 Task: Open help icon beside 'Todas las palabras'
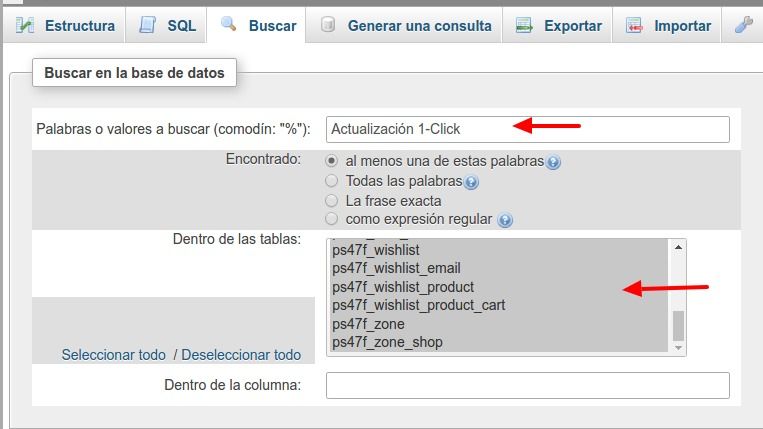pyautogui.click(x=471, y=182)
